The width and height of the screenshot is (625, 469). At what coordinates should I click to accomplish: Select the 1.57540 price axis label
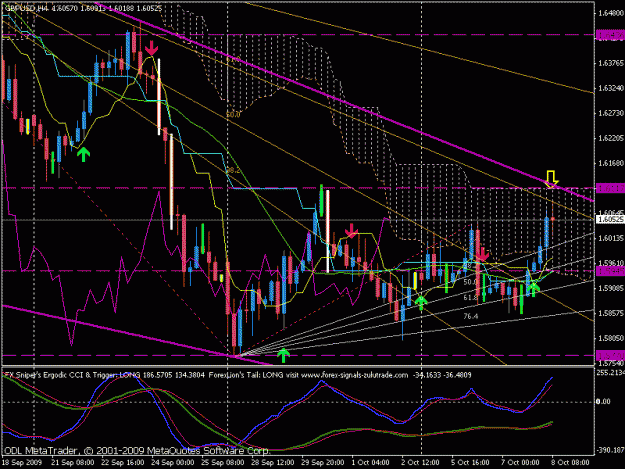click(x=610, y=363)
